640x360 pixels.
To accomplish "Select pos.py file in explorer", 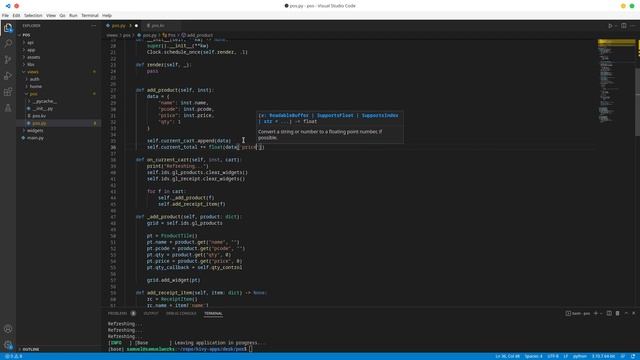I will click(37, 123).
